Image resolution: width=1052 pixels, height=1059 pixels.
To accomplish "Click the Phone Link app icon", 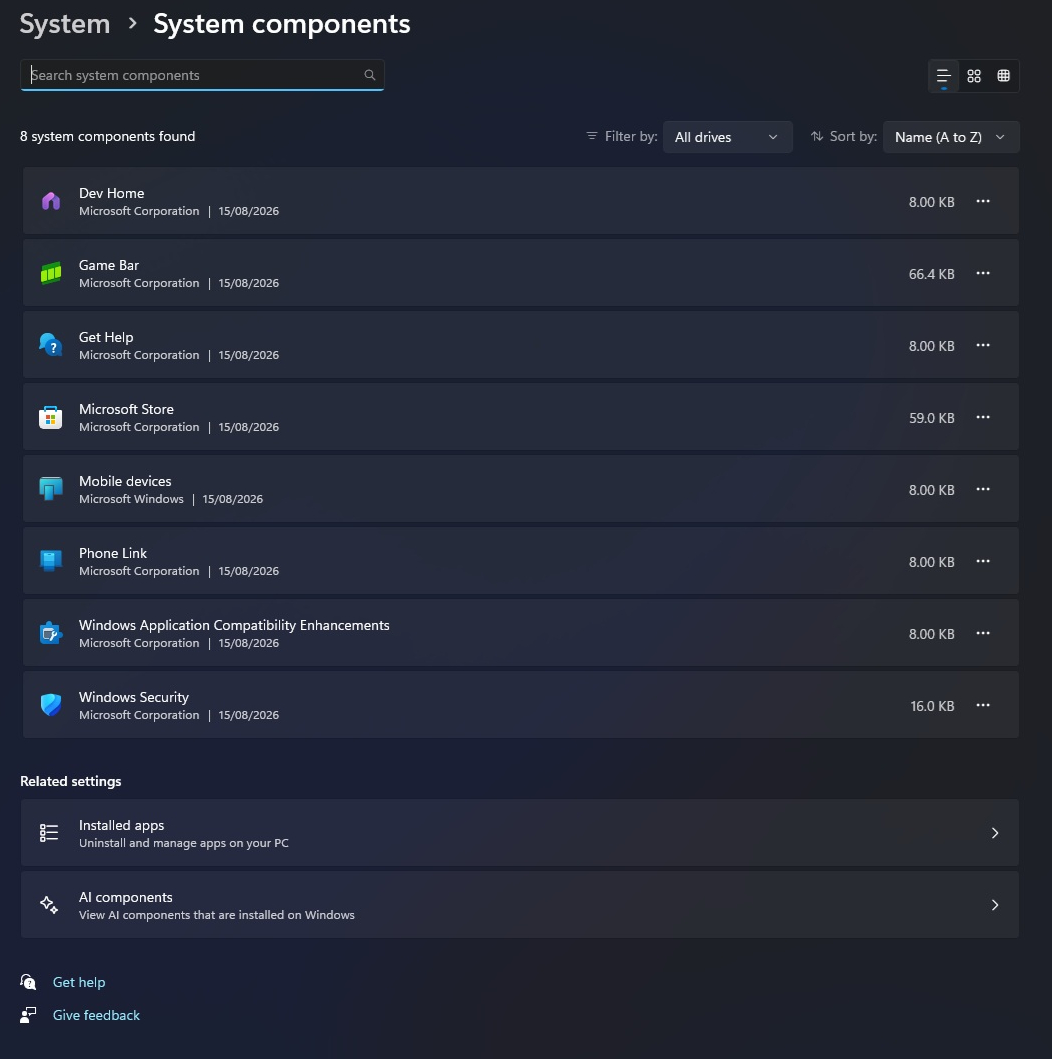I will tap(51, 561).
